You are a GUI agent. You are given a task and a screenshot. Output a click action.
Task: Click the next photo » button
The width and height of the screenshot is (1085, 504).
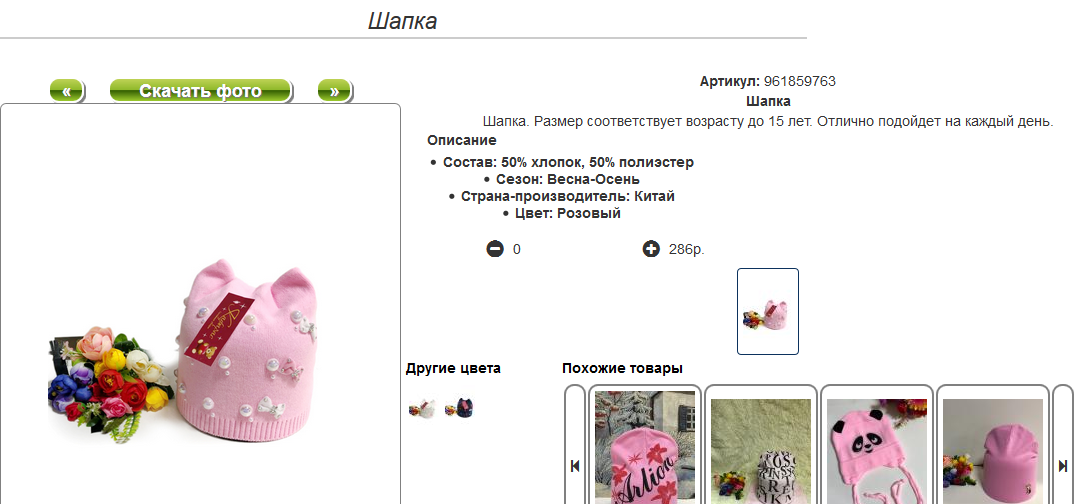pos(335,91)
